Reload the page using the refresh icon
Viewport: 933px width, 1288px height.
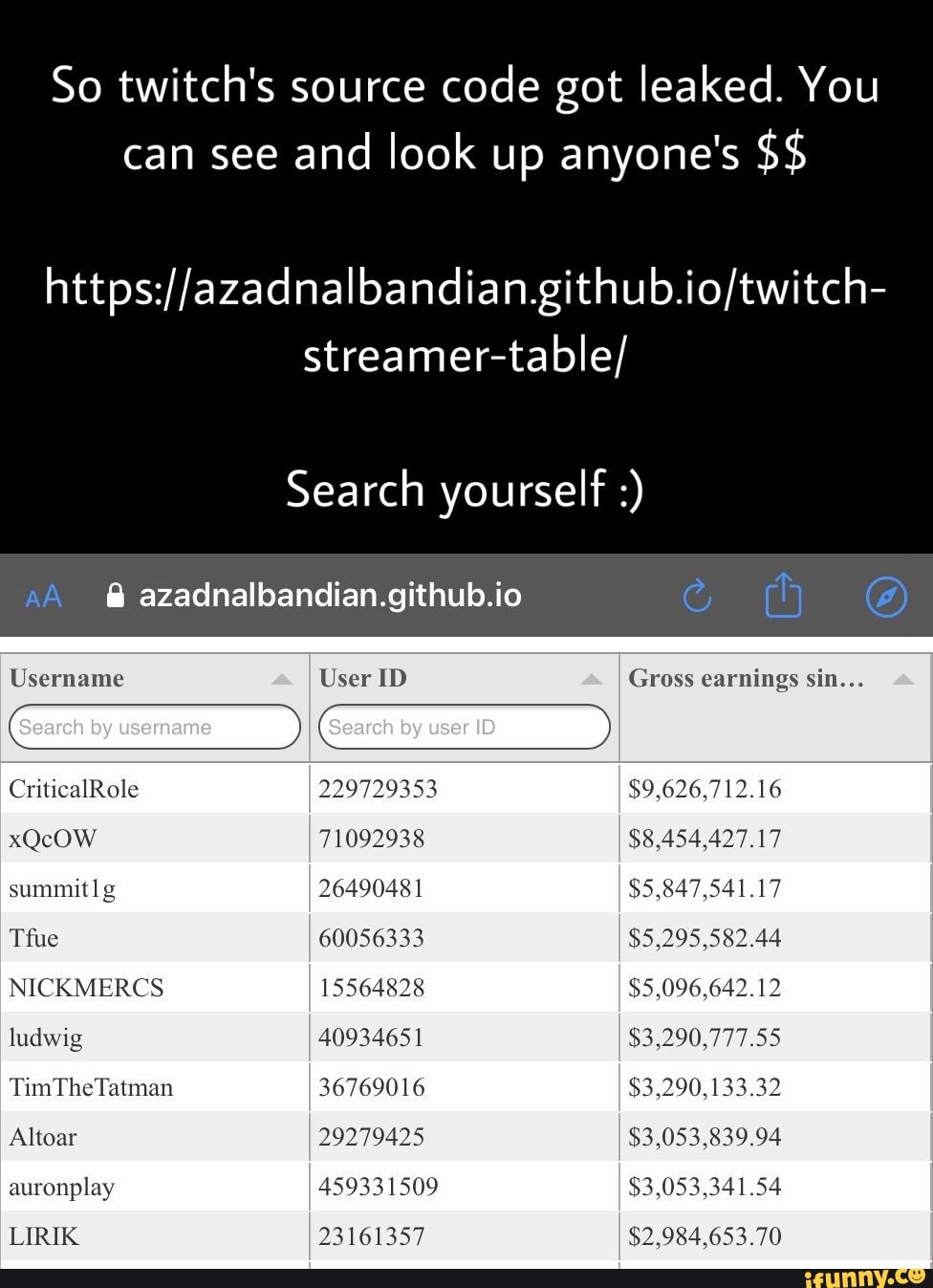pyautogui.click(x=698, y=596)
